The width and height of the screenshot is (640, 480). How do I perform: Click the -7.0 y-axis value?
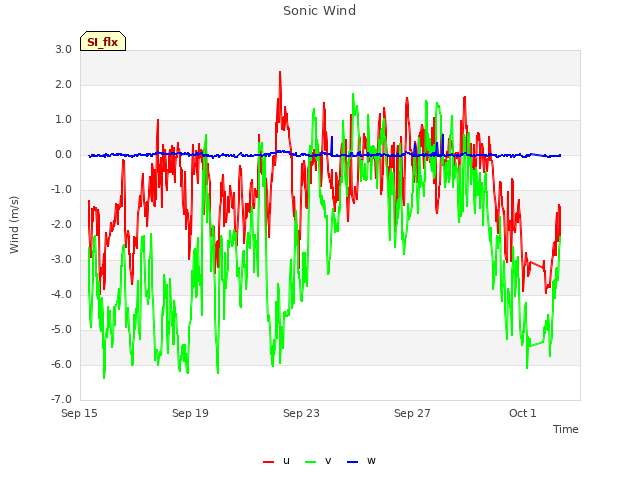point(62,399)
